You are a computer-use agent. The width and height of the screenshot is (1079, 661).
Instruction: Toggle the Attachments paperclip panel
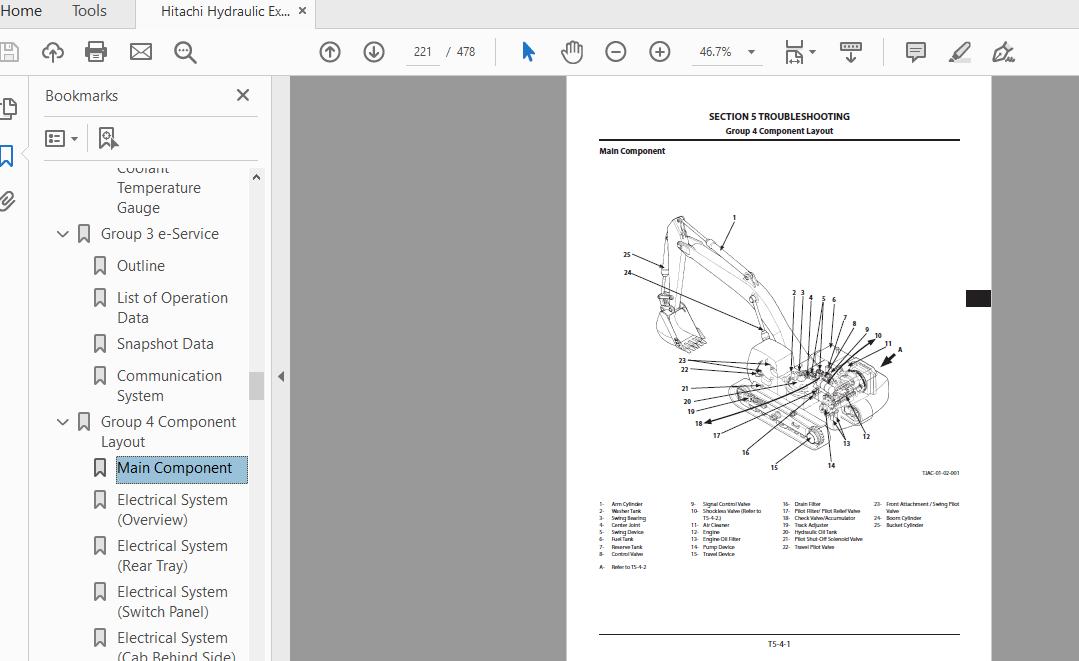[7, 201]
